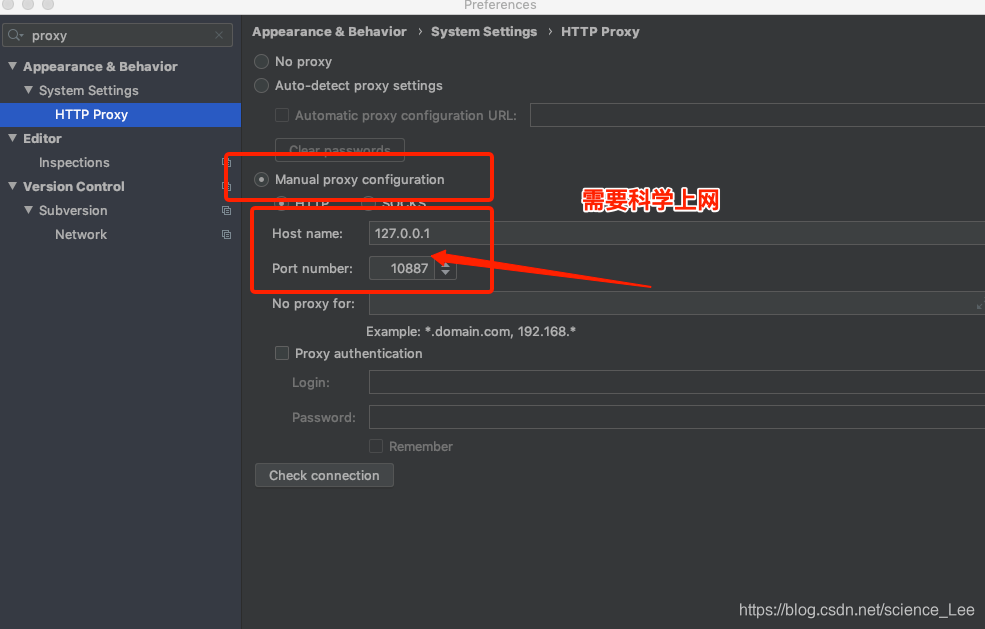Select Manual proxy configuration radio button

pos(261,180)
